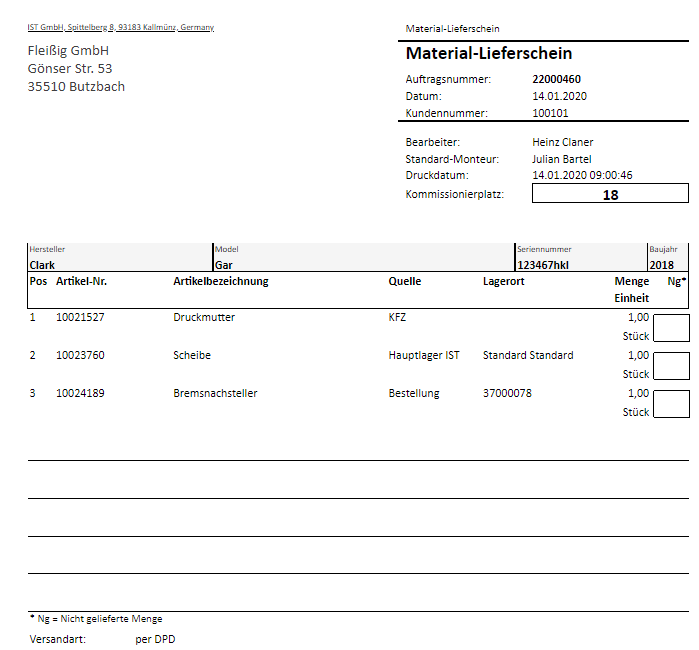Click the Artikelbezeichnung column header
This screenshot has width=699, height=650.
(220, 281)
